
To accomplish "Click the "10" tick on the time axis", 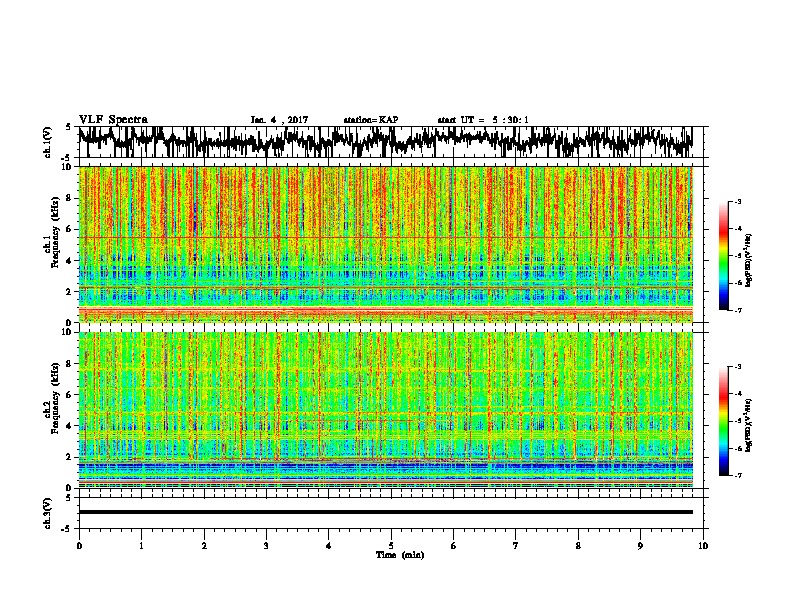I will (703, 546).
